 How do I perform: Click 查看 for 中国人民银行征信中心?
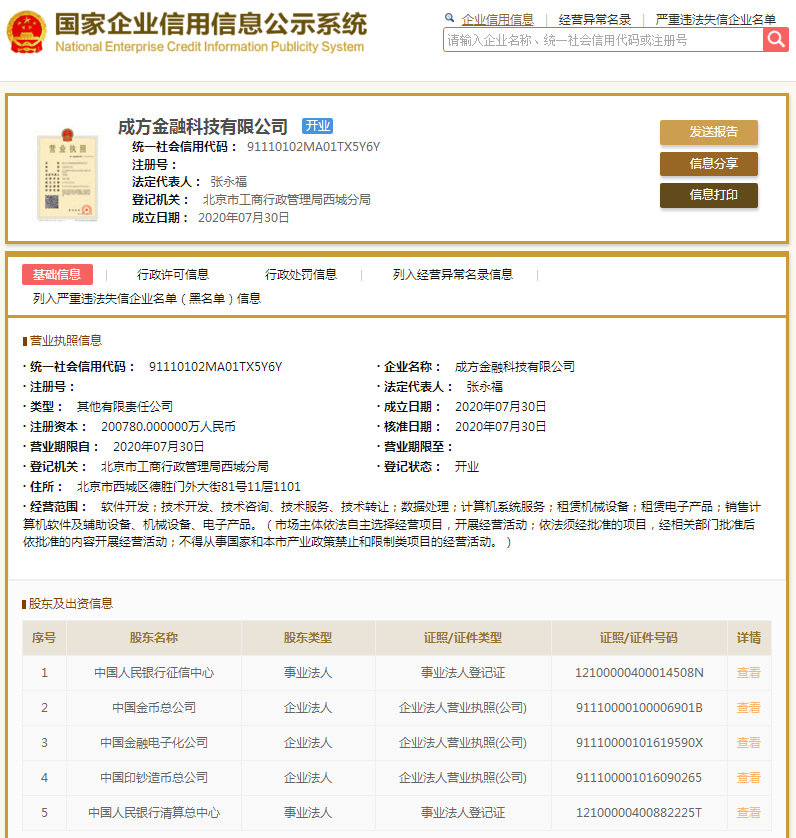tap(748, 672)
